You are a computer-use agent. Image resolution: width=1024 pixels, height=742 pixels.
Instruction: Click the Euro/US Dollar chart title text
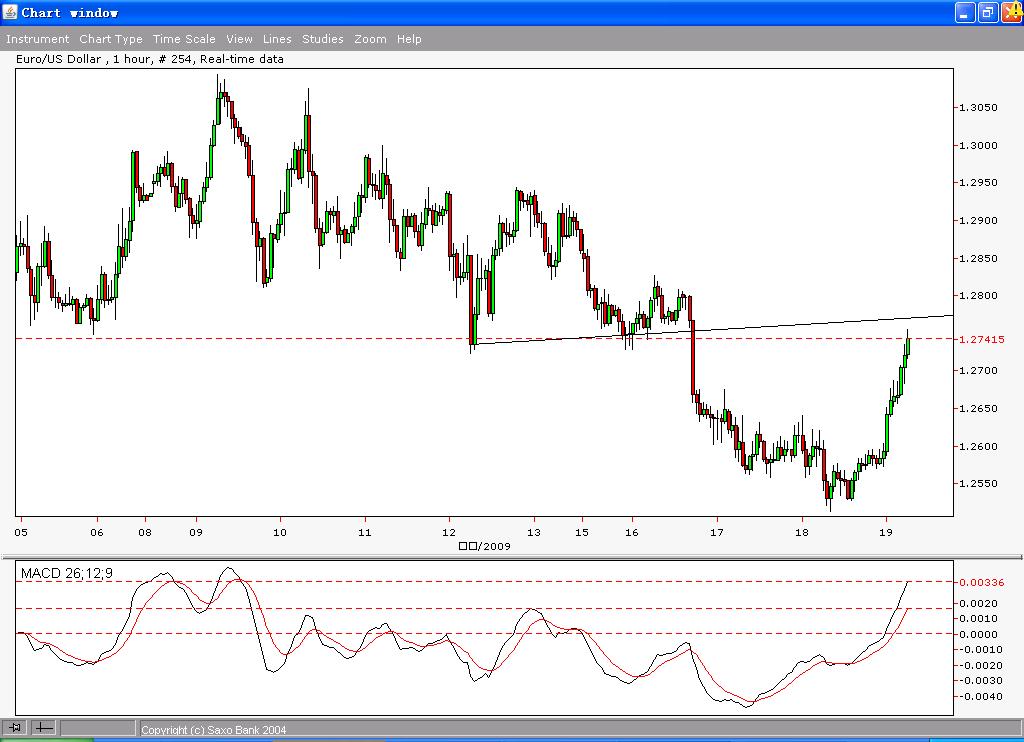point(150,59)
